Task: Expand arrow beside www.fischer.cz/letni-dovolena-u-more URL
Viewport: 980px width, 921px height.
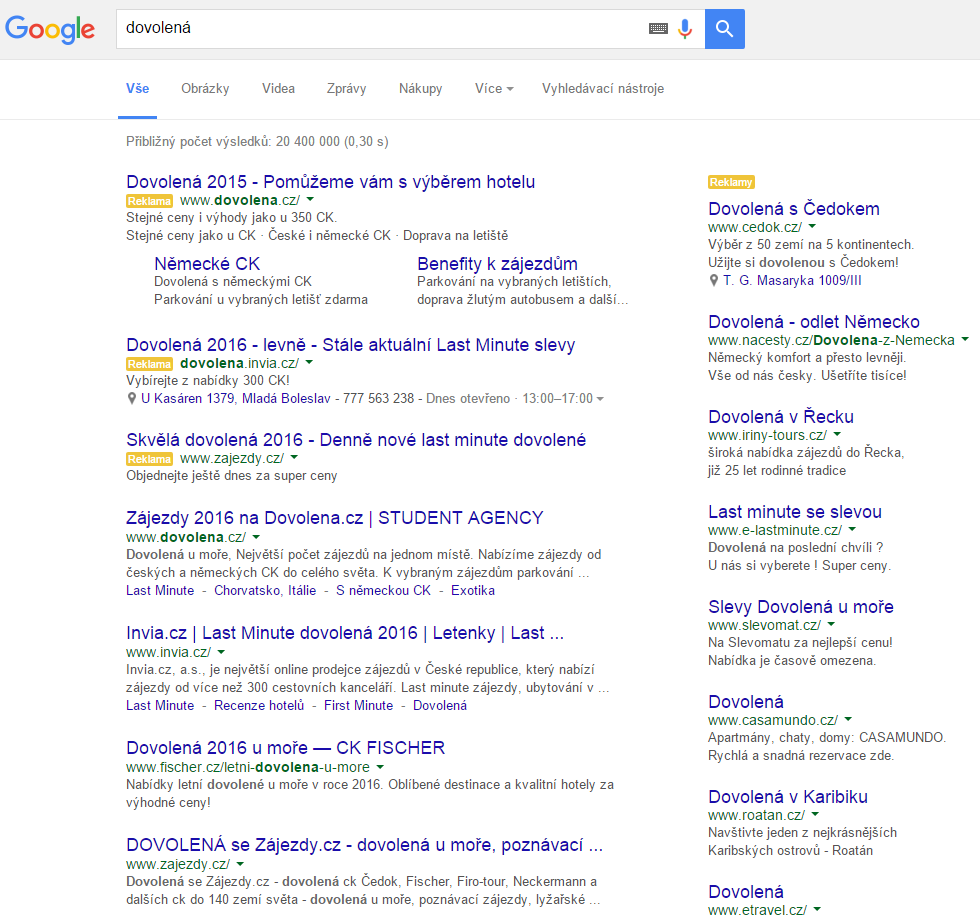Action: (x=380, y=767)
